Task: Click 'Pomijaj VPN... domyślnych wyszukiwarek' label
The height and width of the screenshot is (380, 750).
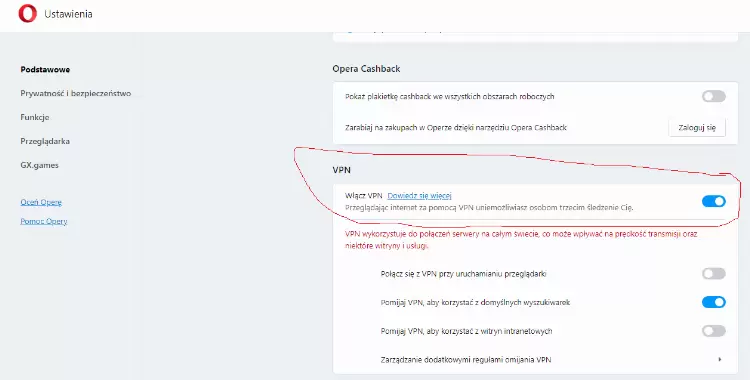Action: [475, 302]
